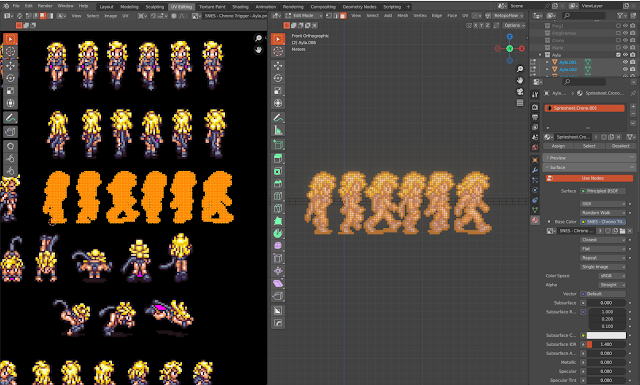
Task: Select the Rotate tool in UV editor
Action: pos(10,78)
